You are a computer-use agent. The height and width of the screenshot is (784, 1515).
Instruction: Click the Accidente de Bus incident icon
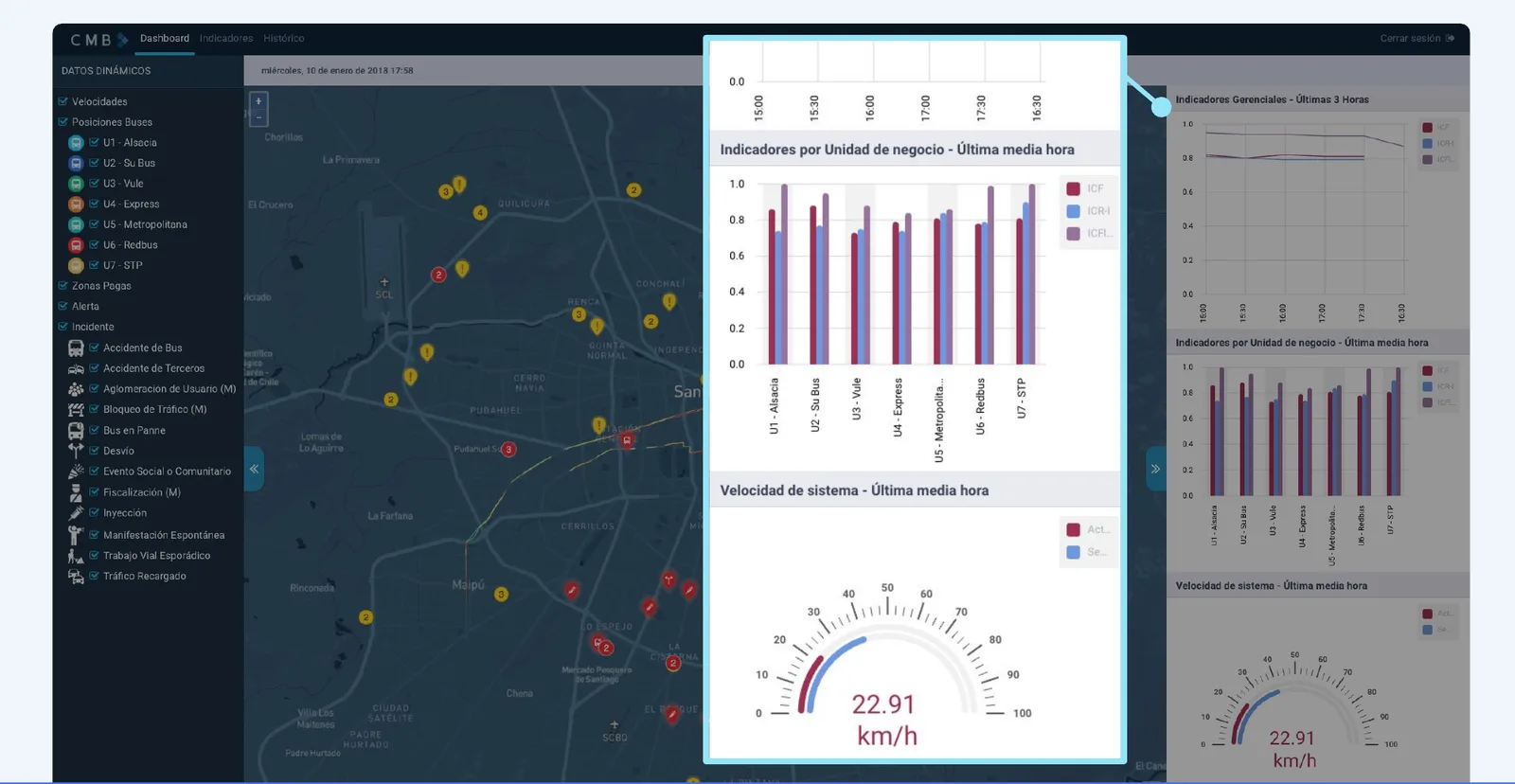[x=76, y=348]
